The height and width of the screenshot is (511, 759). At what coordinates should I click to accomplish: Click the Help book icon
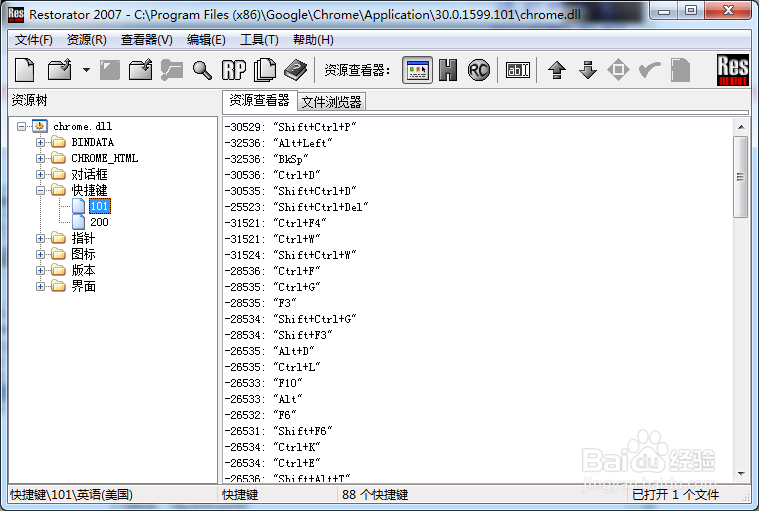295,70
